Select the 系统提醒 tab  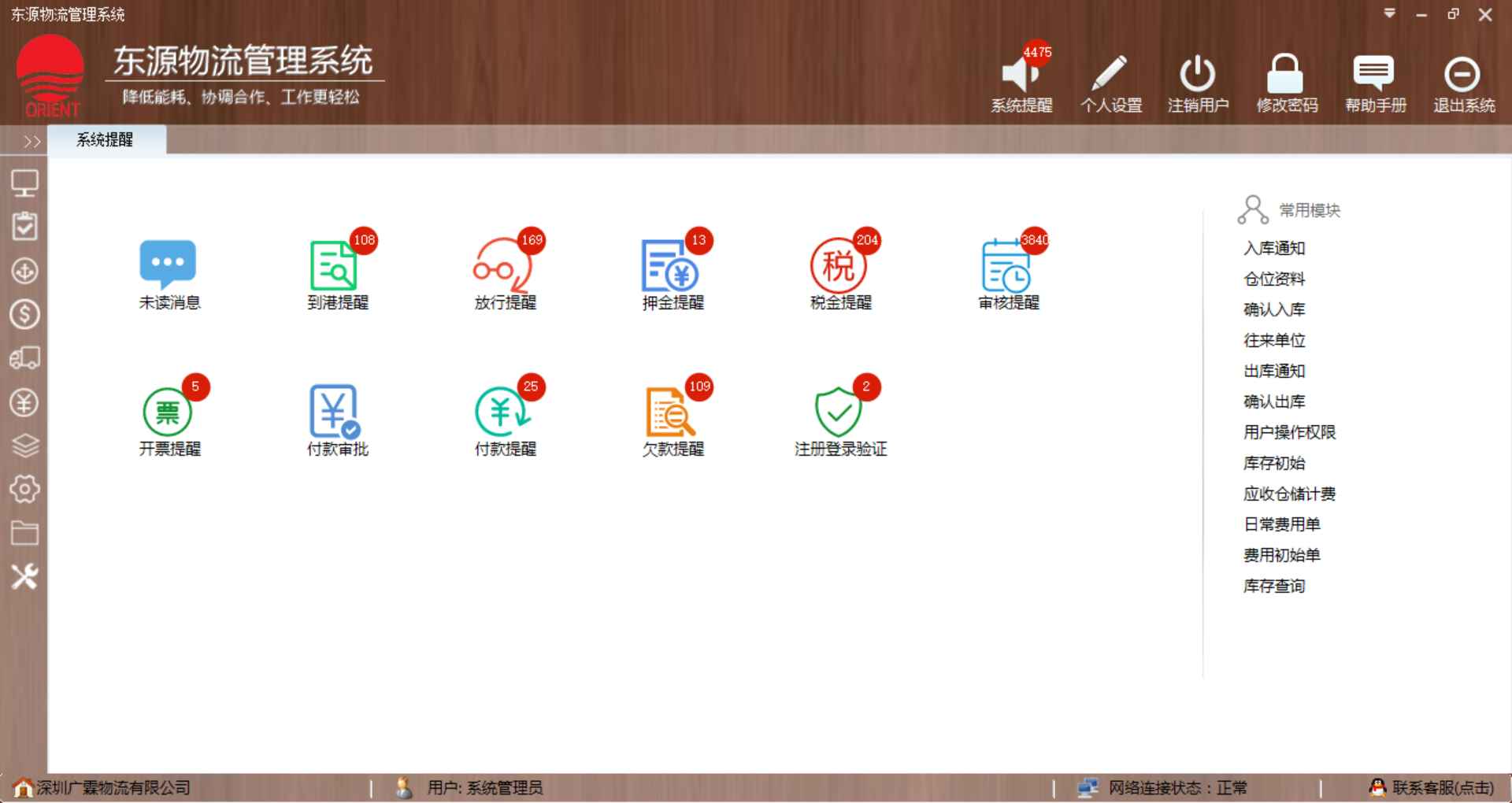106,140
